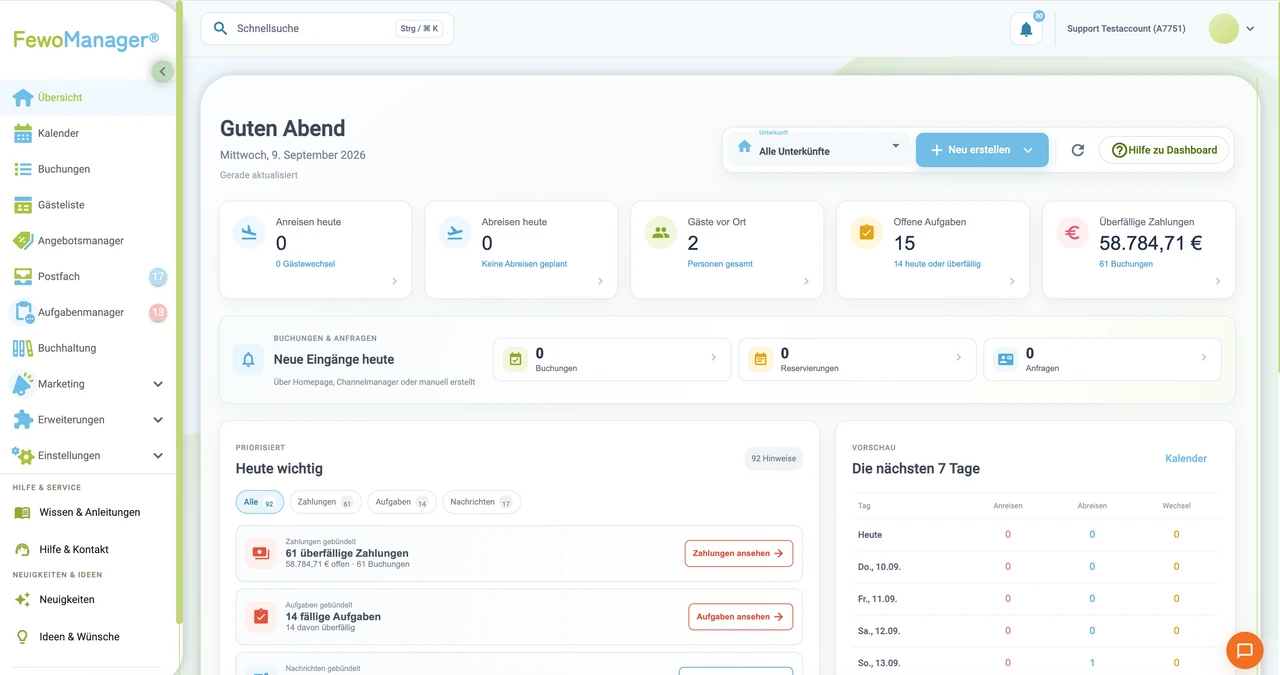
Task: Click the Überfällige Zahlungen euro icon
Action: tap(1073, 233)
